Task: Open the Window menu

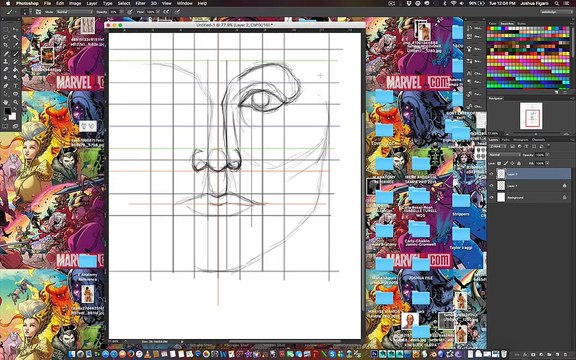Action: click(x=184, y=3)
